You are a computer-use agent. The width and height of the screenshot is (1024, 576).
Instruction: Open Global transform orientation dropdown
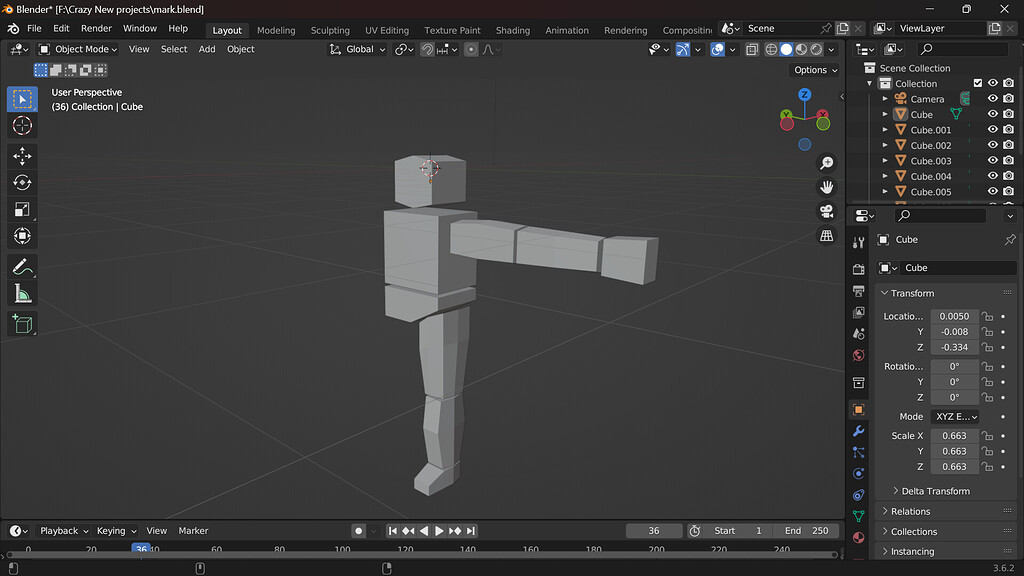[357, 49]
